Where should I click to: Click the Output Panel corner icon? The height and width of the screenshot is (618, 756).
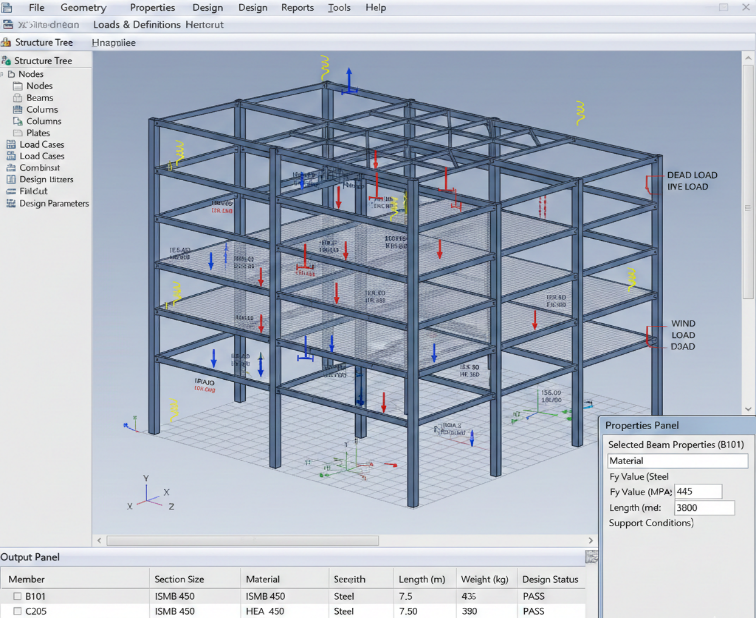592,557
